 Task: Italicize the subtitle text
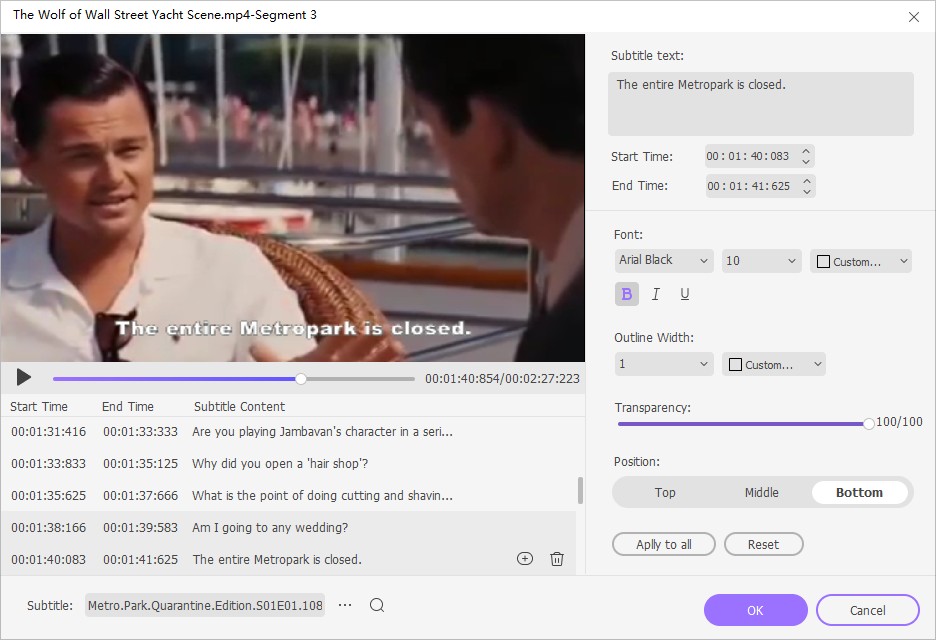coord(656,293)
